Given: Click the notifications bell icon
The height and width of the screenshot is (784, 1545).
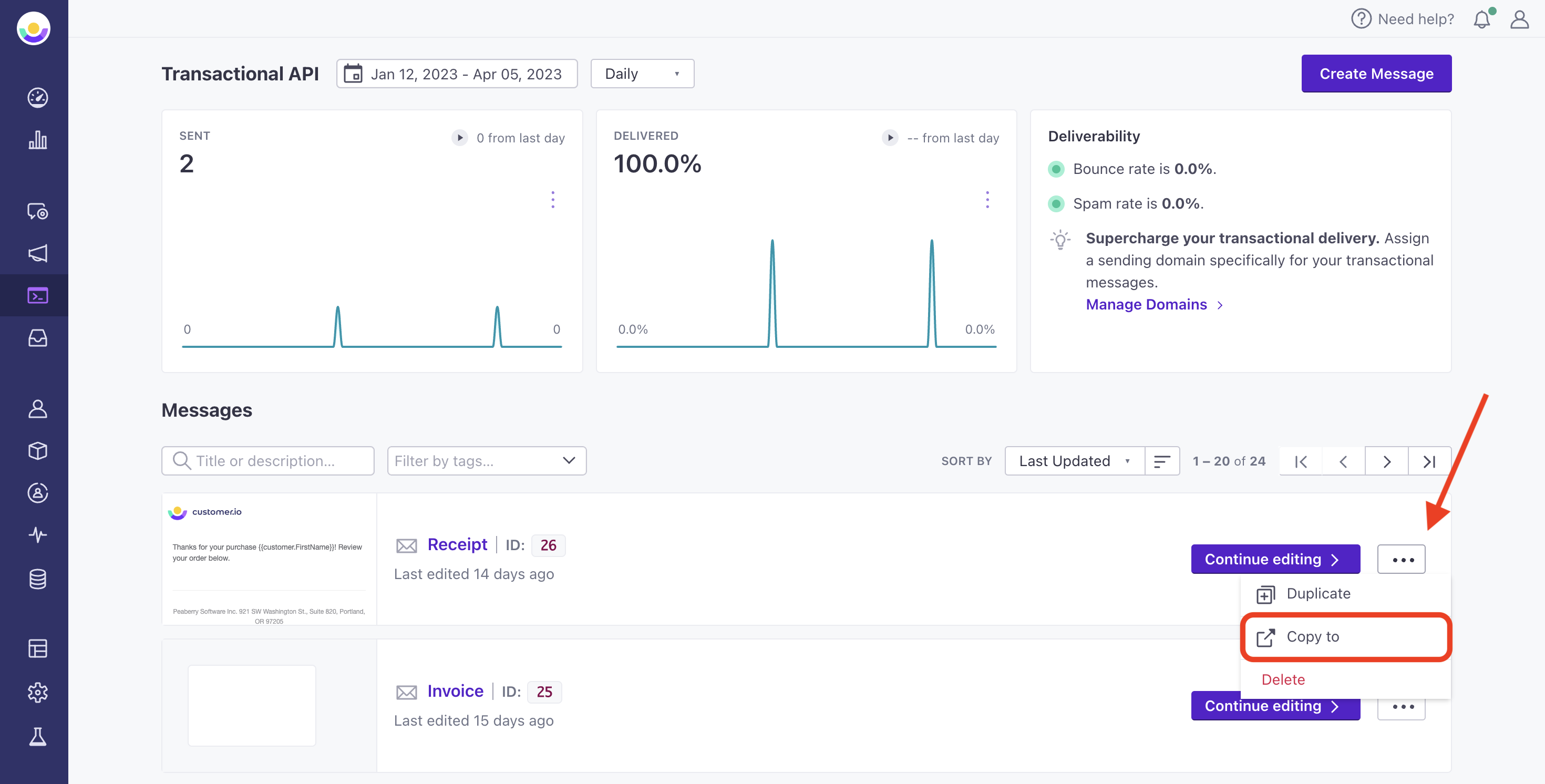Looking at the screenshot, I should tap(1481, 19).
